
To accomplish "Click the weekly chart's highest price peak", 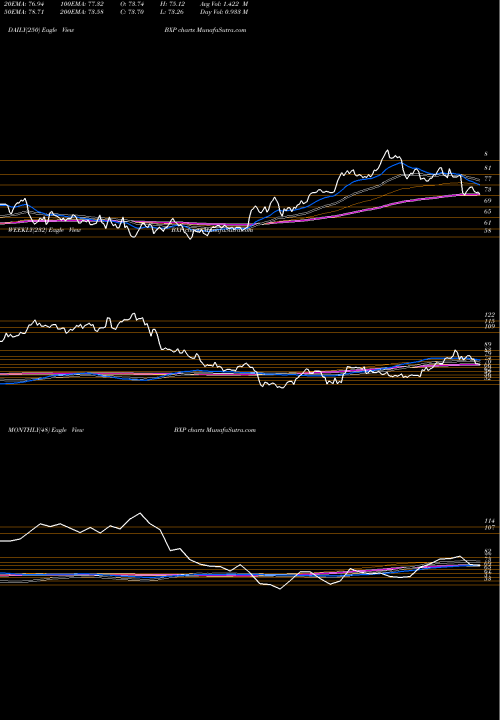I will point(134,314).
